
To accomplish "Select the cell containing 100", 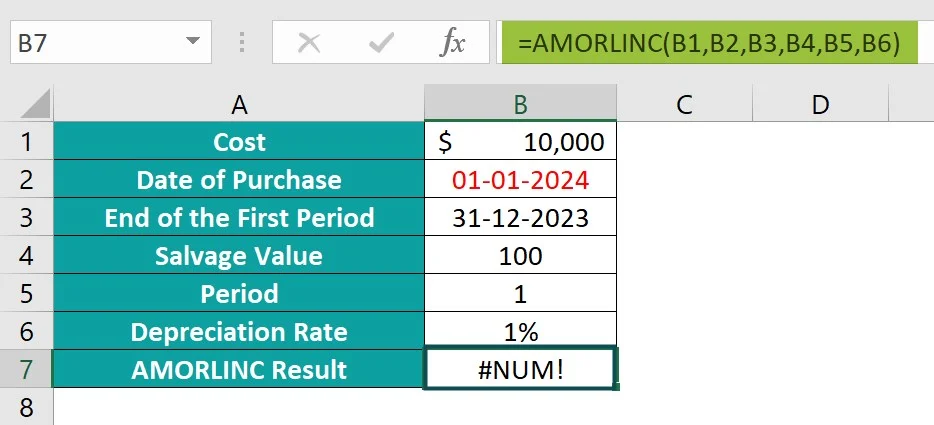I will [x=521, y=256].
